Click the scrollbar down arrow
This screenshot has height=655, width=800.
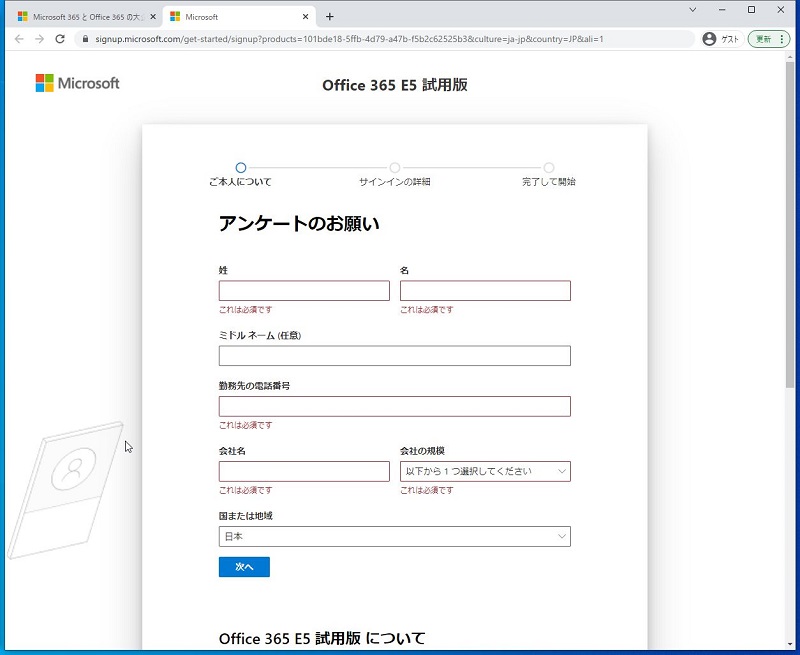(x=790, y=644)
